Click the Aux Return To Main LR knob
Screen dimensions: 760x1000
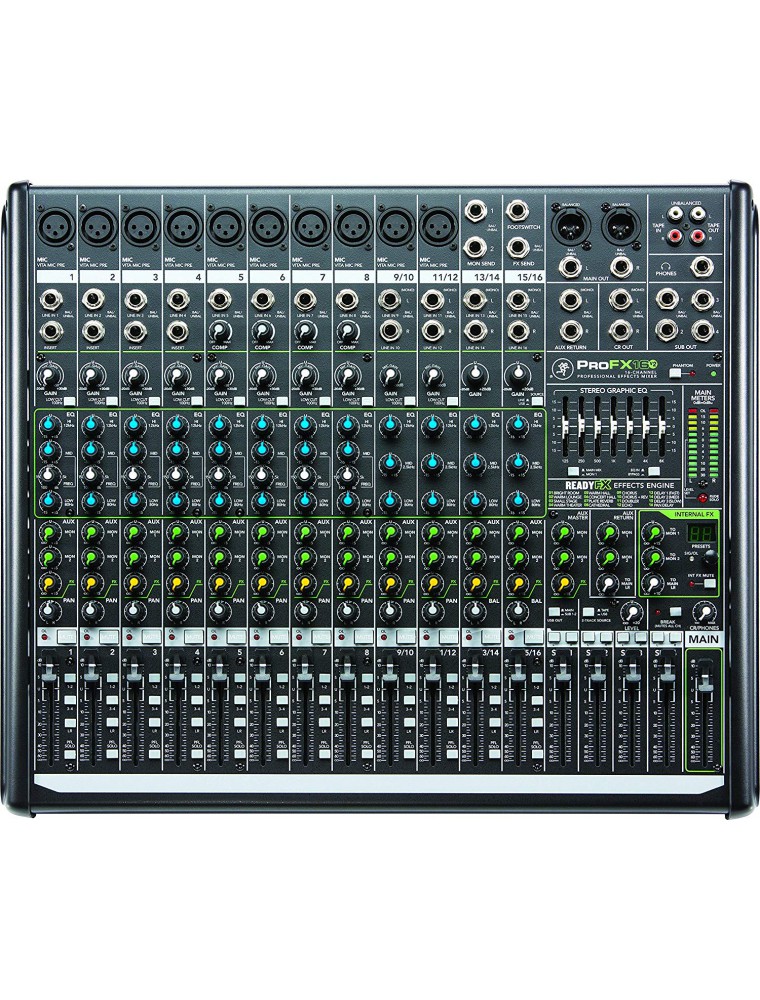[x=608, y=582]
